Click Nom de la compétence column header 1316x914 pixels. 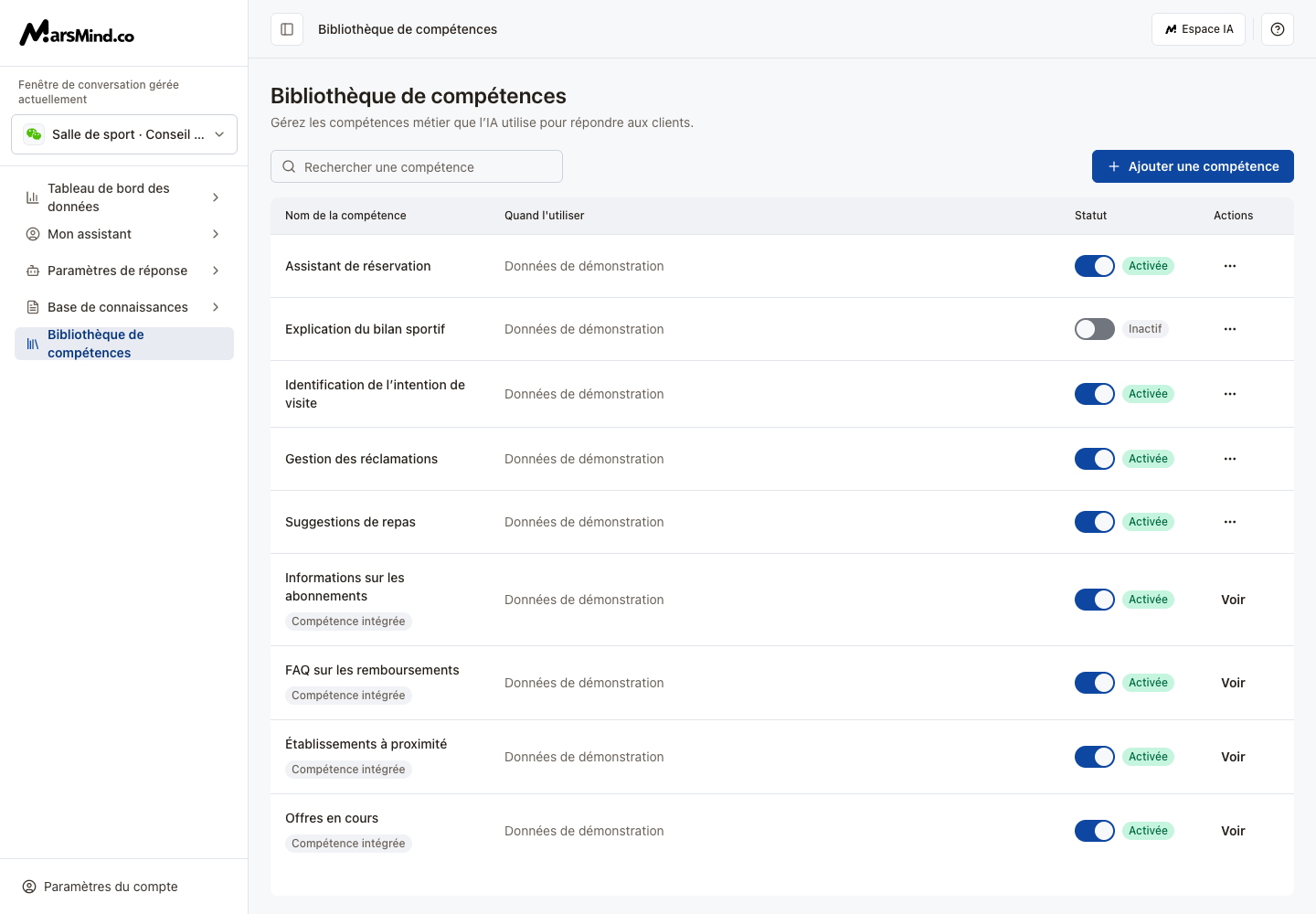tap(345, 216)
